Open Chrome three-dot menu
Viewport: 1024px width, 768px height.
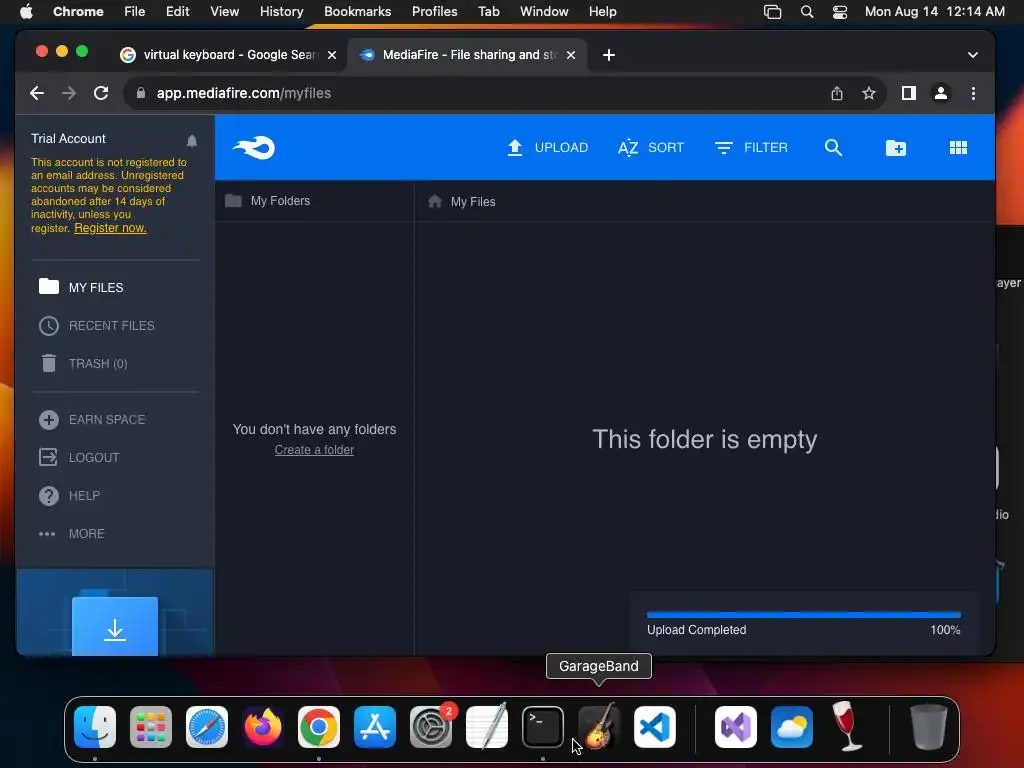[973, 93]
